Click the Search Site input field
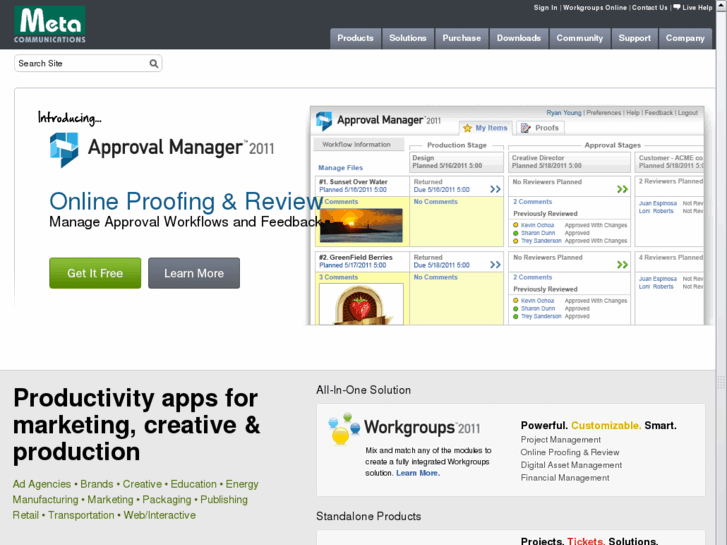Screen dimensions: 727x545 pyautogui.click(x=88, y=64)
